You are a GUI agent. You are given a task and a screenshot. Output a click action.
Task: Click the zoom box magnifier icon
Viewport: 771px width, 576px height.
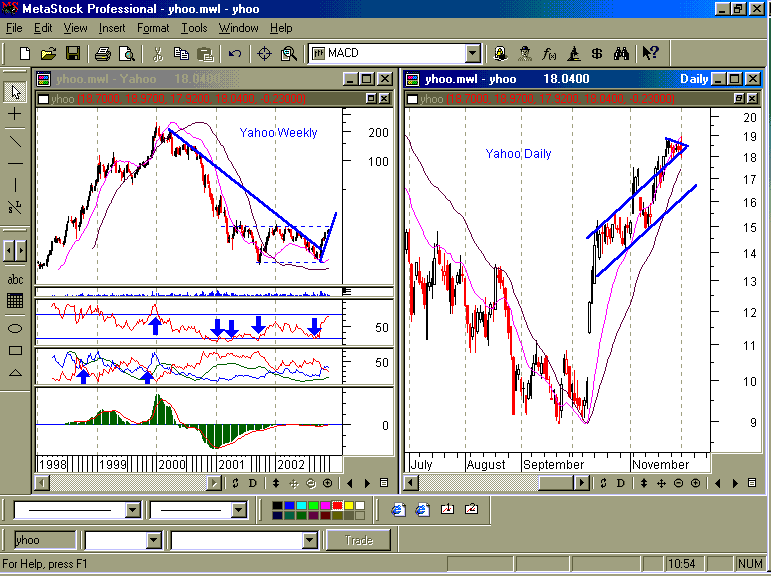pyautogui.click(x=289, y=53)
